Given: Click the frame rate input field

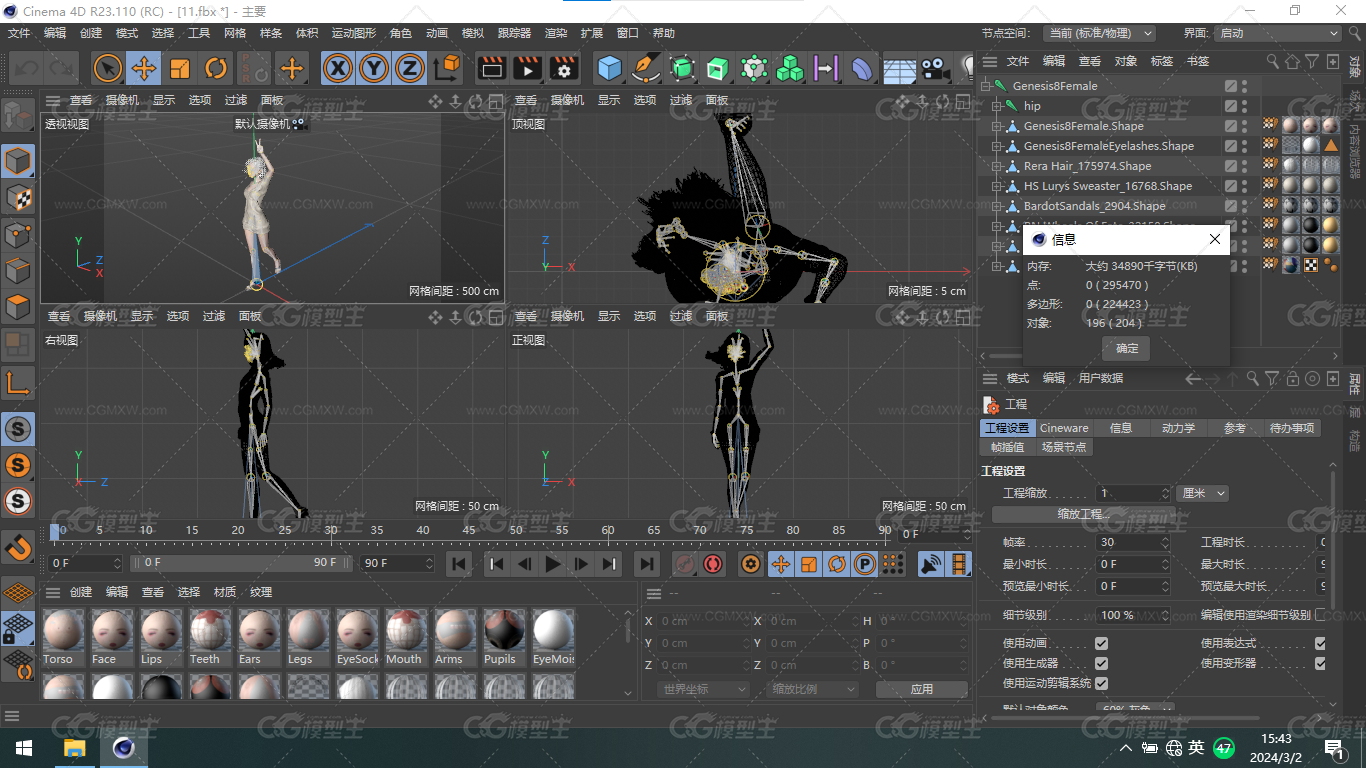Looking at the screenshot, I should click(1133, 542).
